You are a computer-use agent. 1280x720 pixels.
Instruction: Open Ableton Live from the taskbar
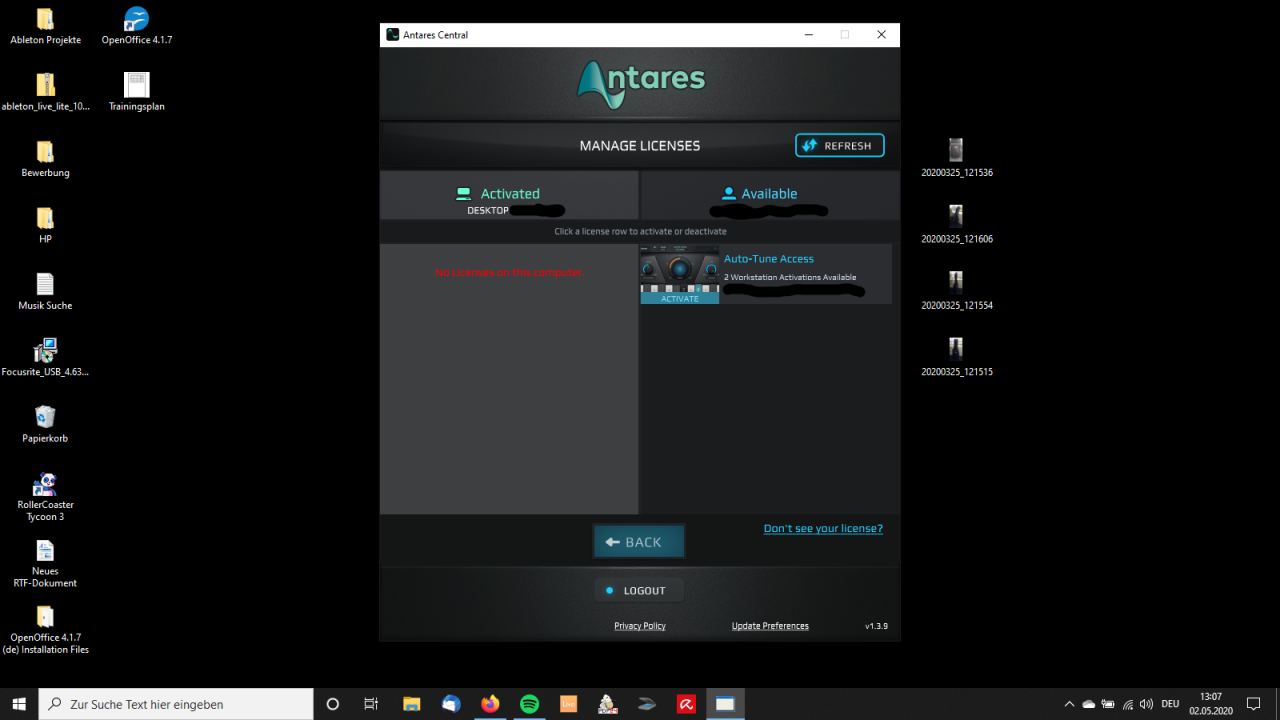(x=568, y=704)
